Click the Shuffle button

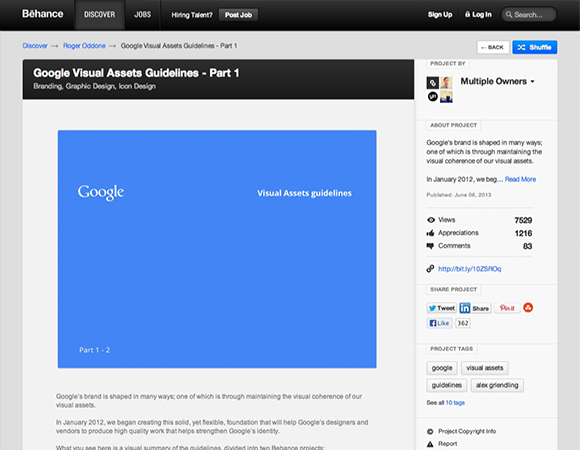pos(535,47)
